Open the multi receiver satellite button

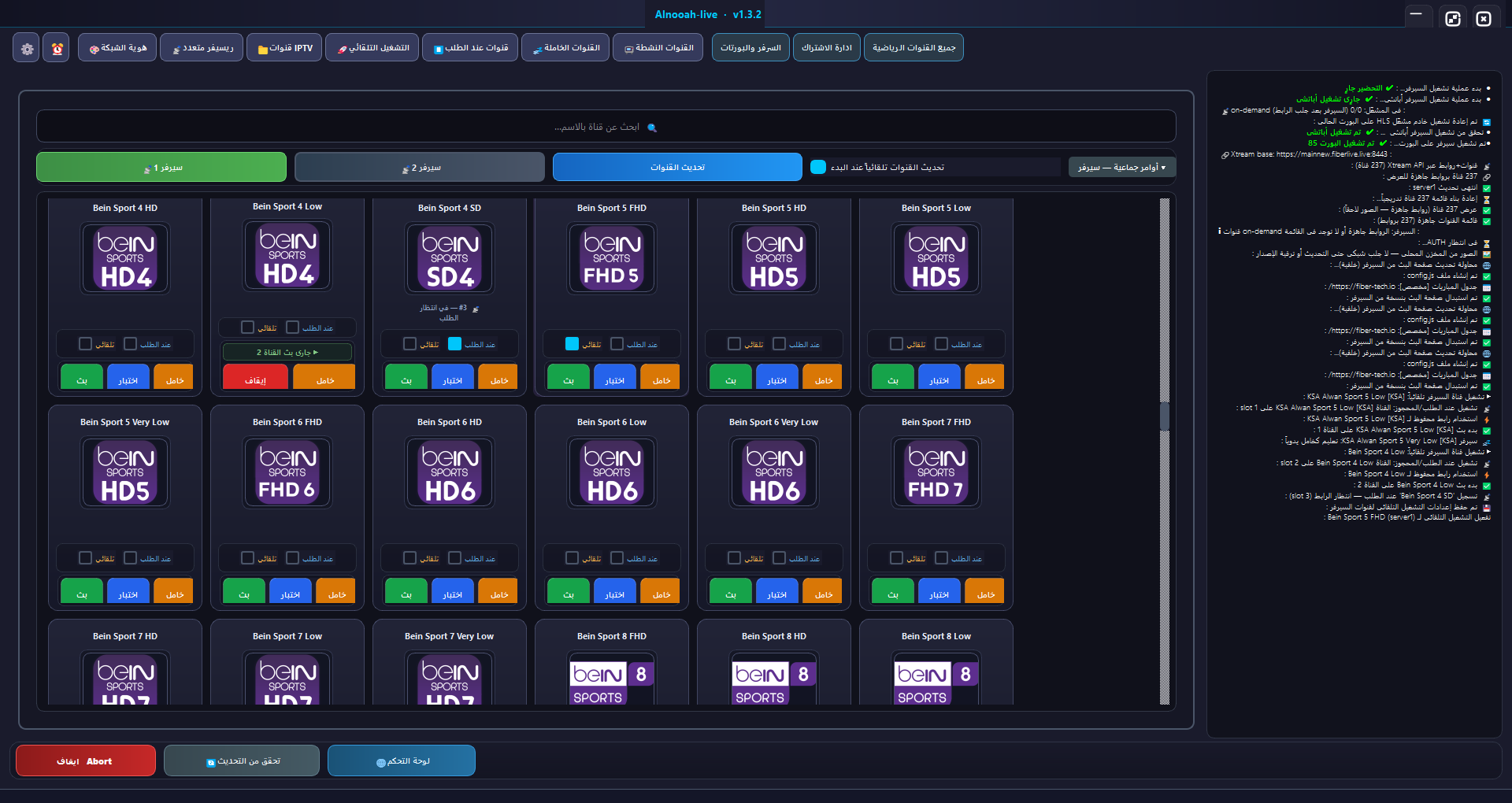click(203, 48)
